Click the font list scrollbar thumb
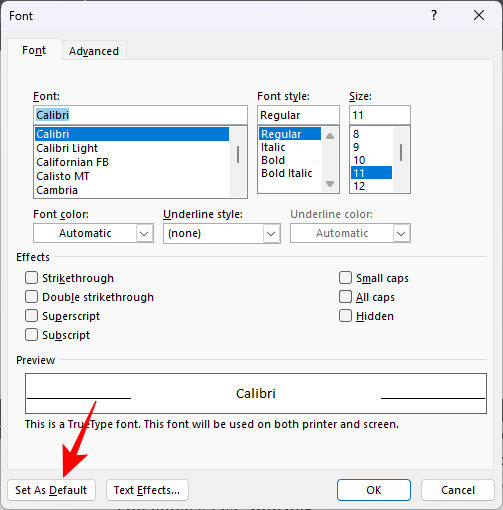 point(238,154)
